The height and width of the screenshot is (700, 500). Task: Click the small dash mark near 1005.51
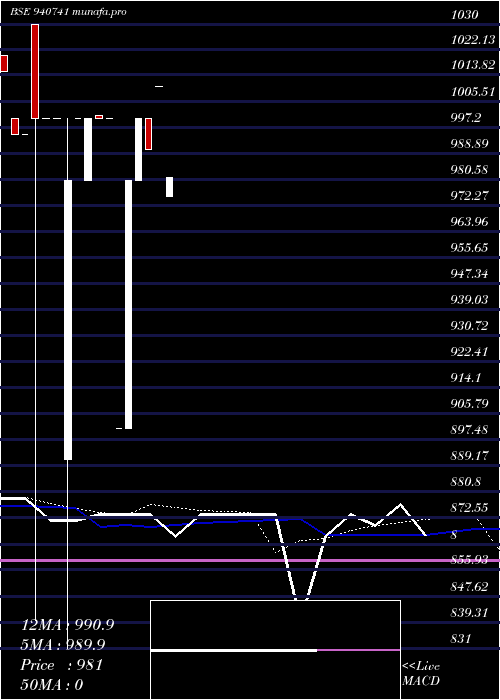point(159,86)
